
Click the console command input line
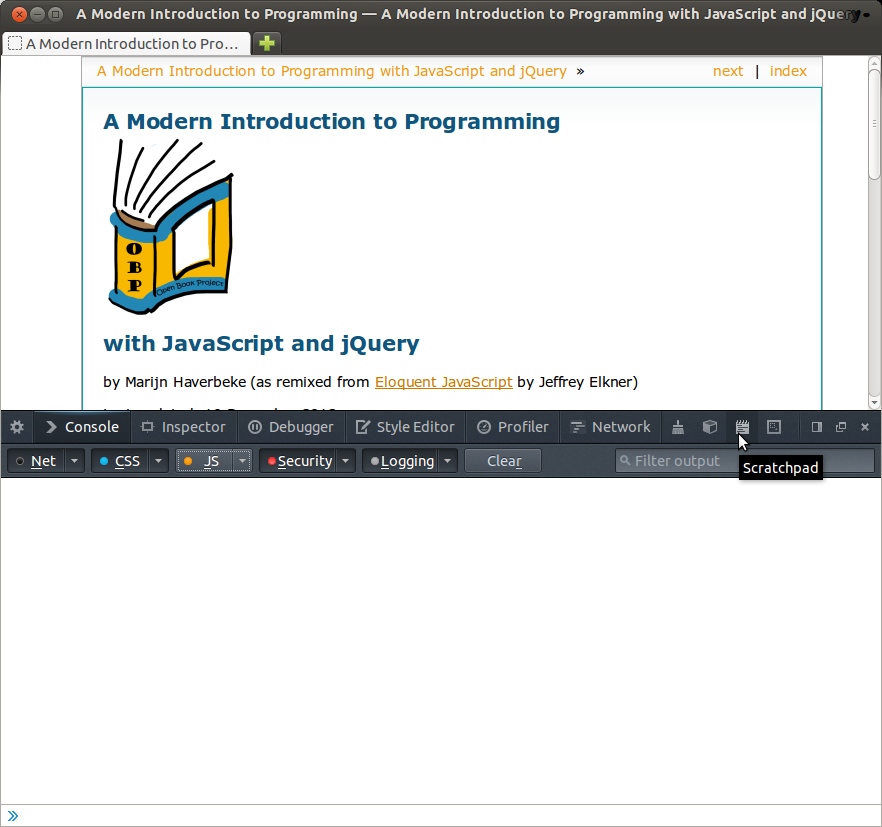441,816
